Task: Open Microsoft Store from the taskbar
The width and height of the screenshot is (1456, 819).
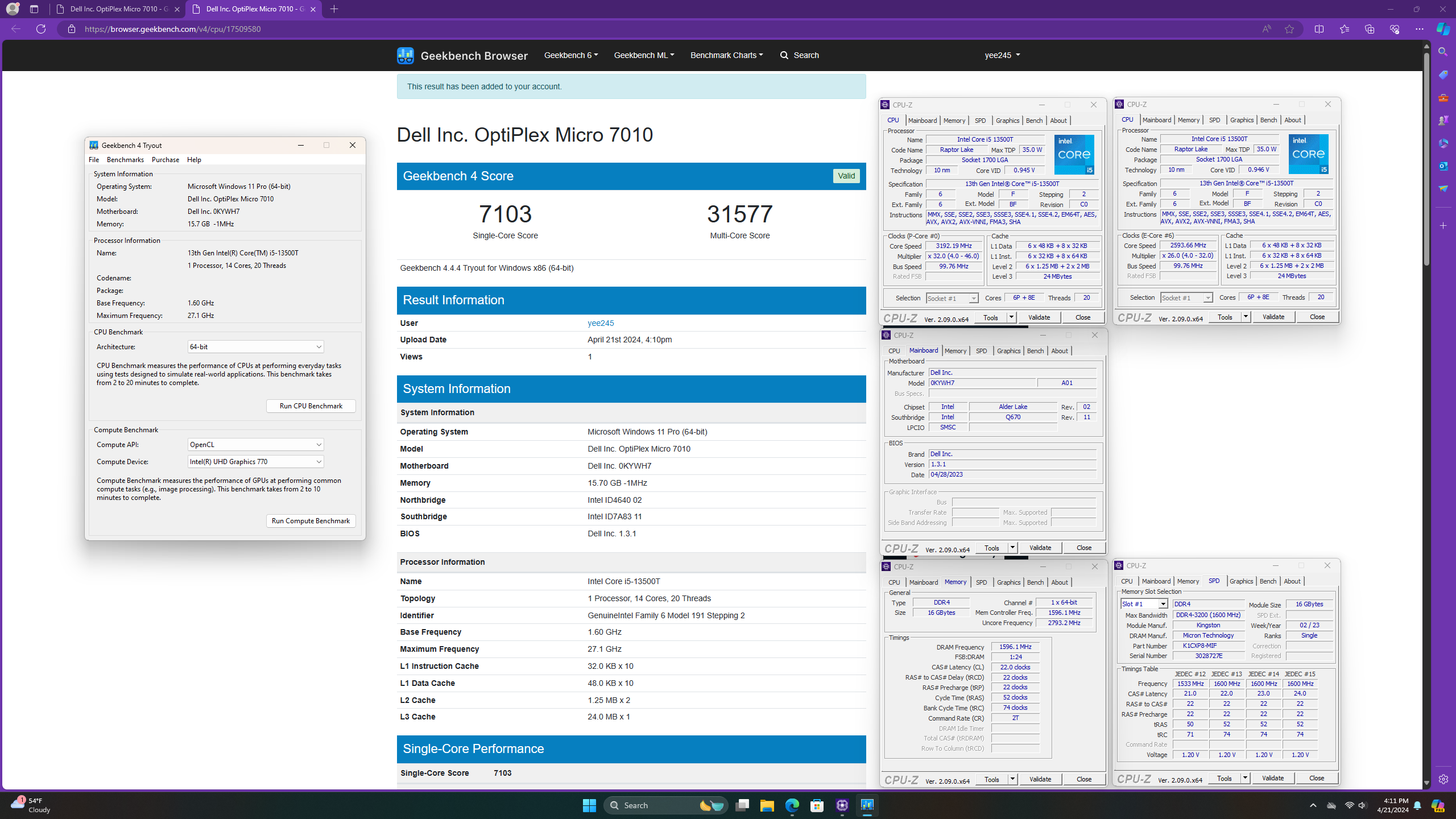Action: 817,805
